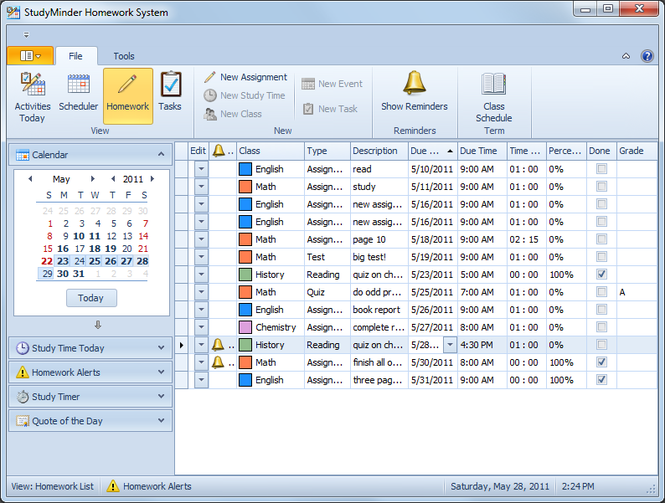Click pink color swatch for Chemistry
Image resolution: width=665 pixels, height=503 pixels.
point(245,327)
